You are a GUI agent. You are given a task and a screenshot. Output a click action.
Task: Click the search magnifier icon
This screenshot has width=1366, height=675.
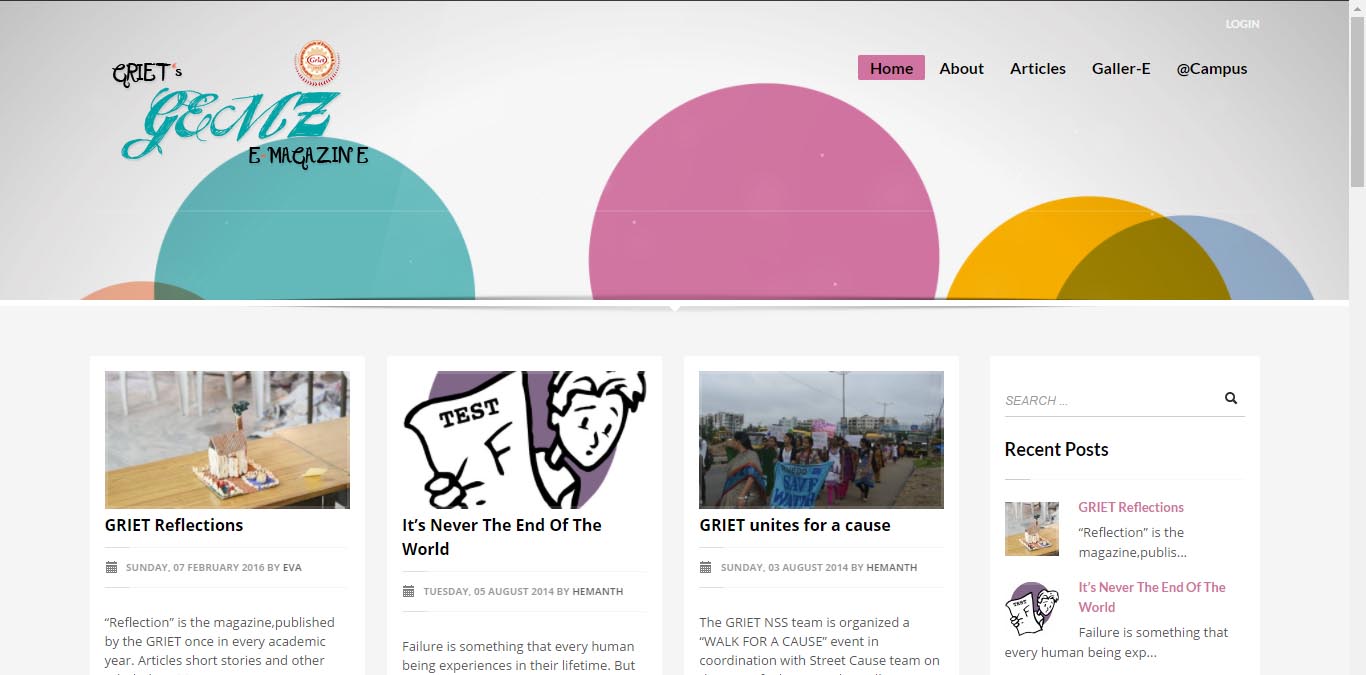pos(1231,398)
